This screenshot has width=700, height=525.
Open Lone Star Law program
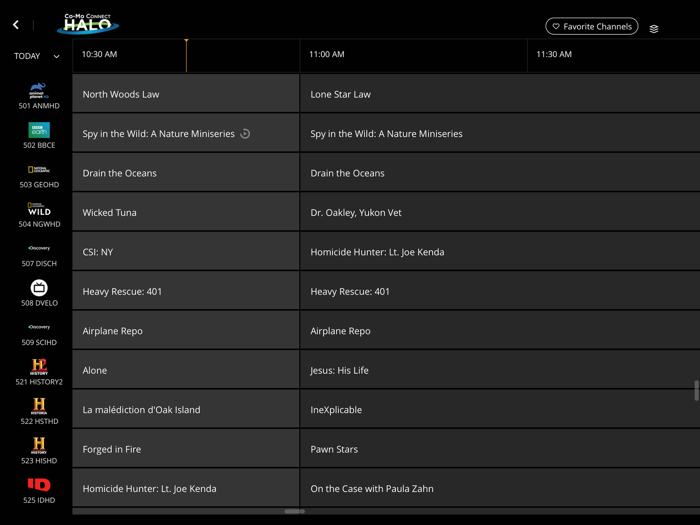click(500, 93)
